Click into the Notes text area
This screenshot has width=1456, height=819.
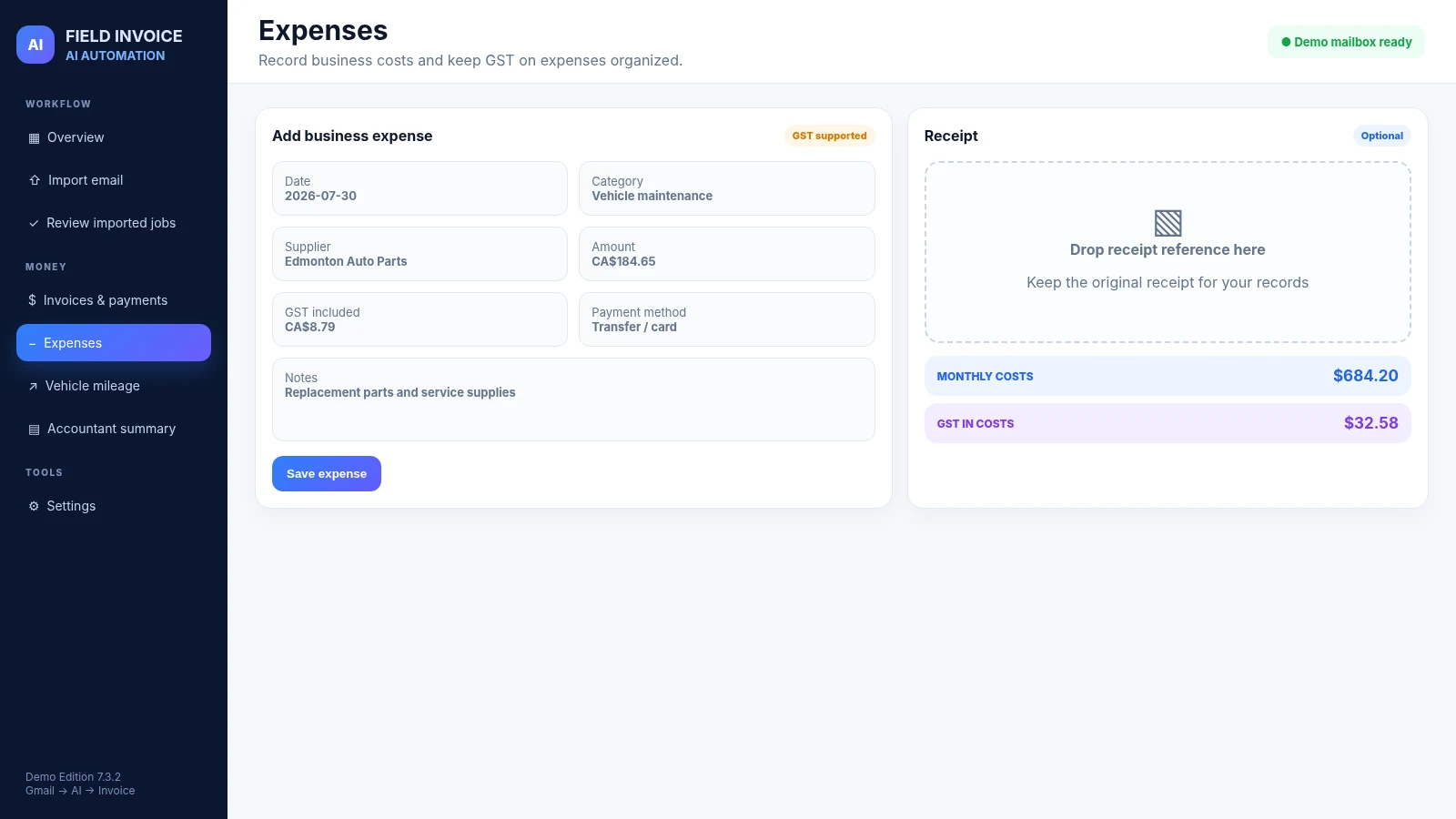tap(573, 399)
